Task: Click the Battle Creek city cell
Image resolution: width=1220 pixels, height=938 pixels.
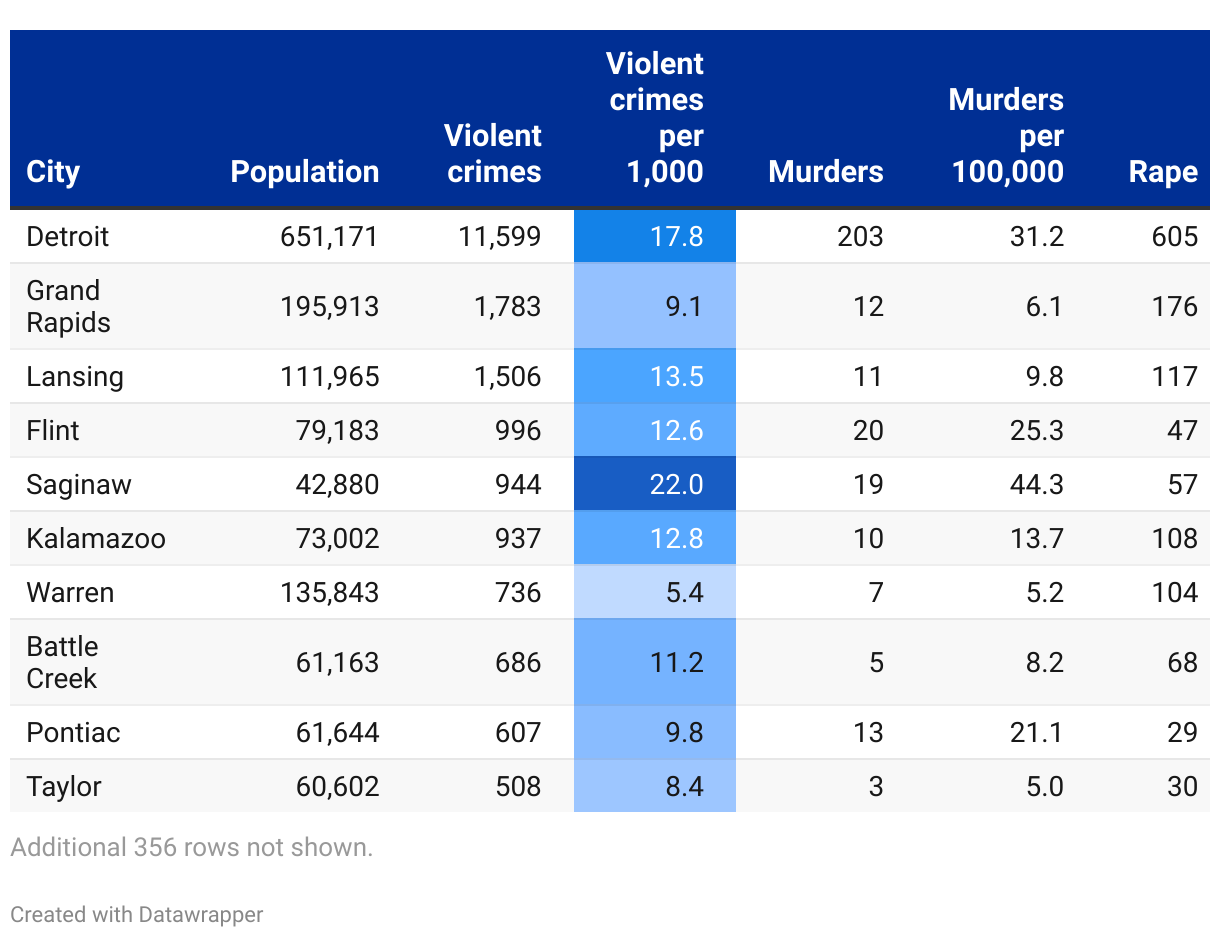Action: tap(62, 663)
